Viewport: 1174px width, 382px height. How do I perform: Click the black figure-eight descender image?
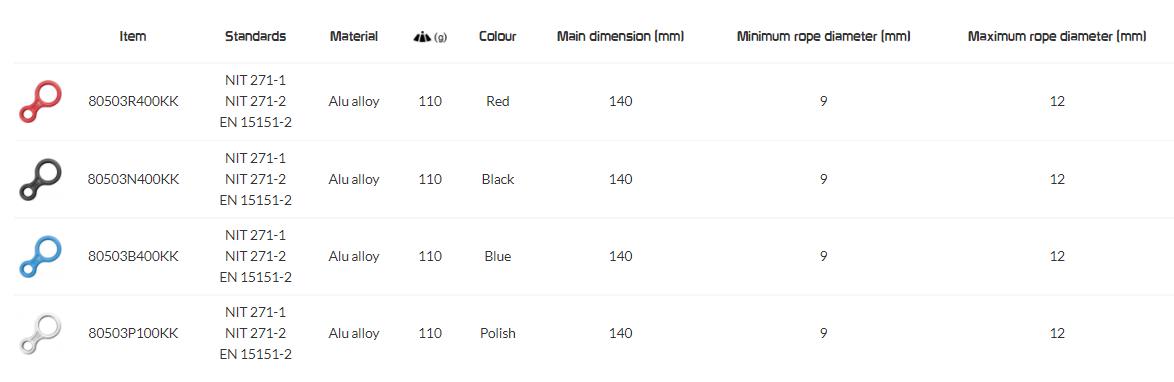pyautogui.click(x=40, y=180)
